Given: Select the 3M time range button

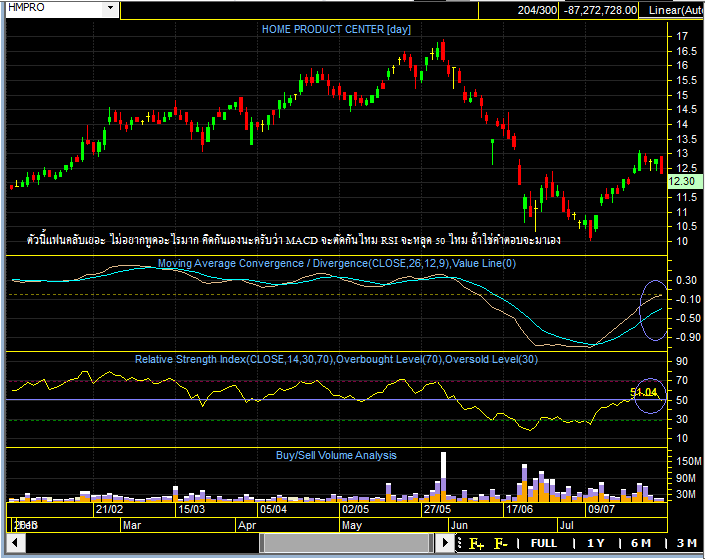Looking at the screenshot, I should tap(687, 543).
